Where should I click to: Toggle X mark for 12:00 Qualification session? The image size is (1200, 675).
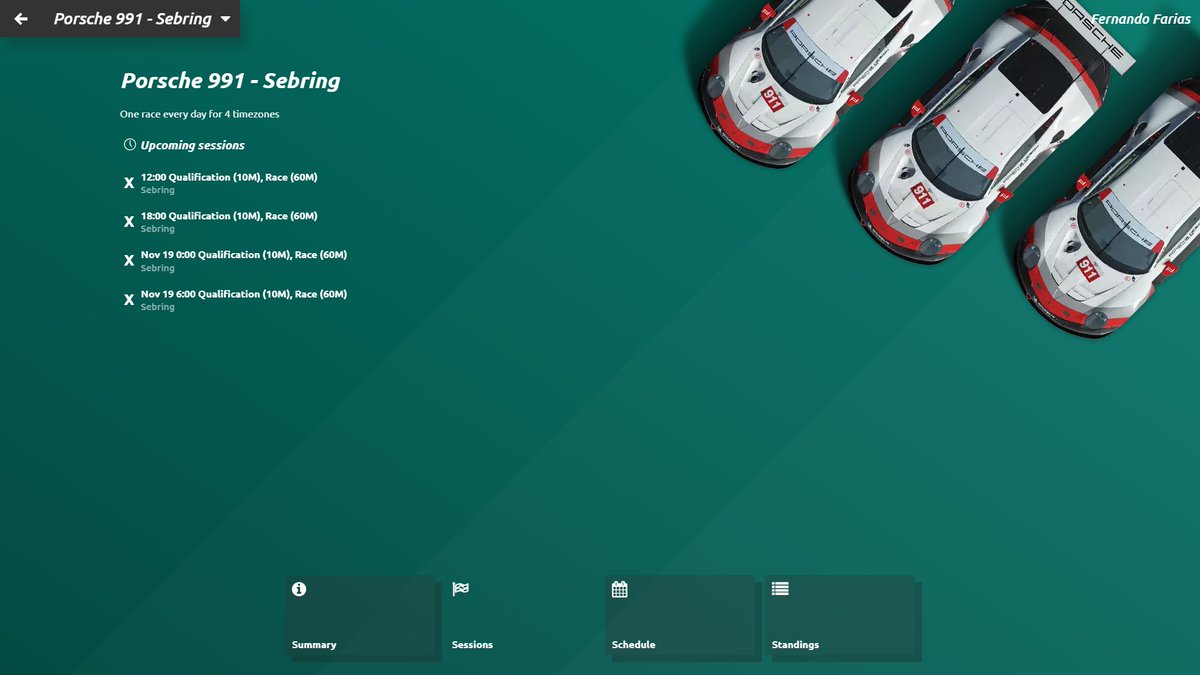pyautogui.click(x=129, y=183)
